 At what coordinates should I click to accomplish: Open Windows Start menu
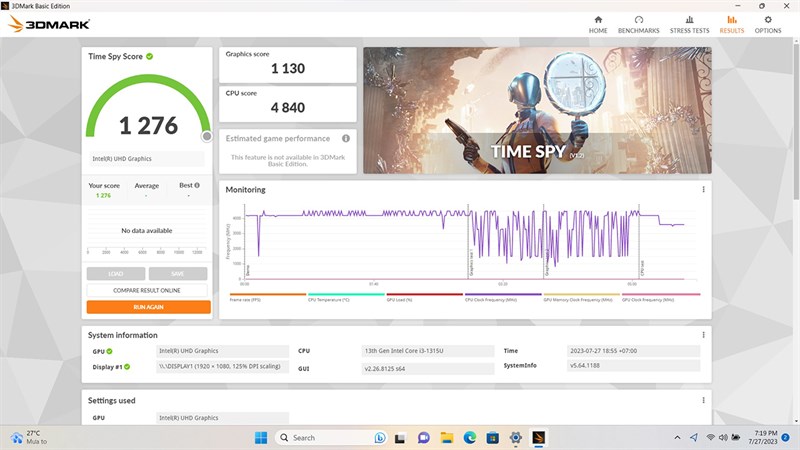click(x=261, y=438)
